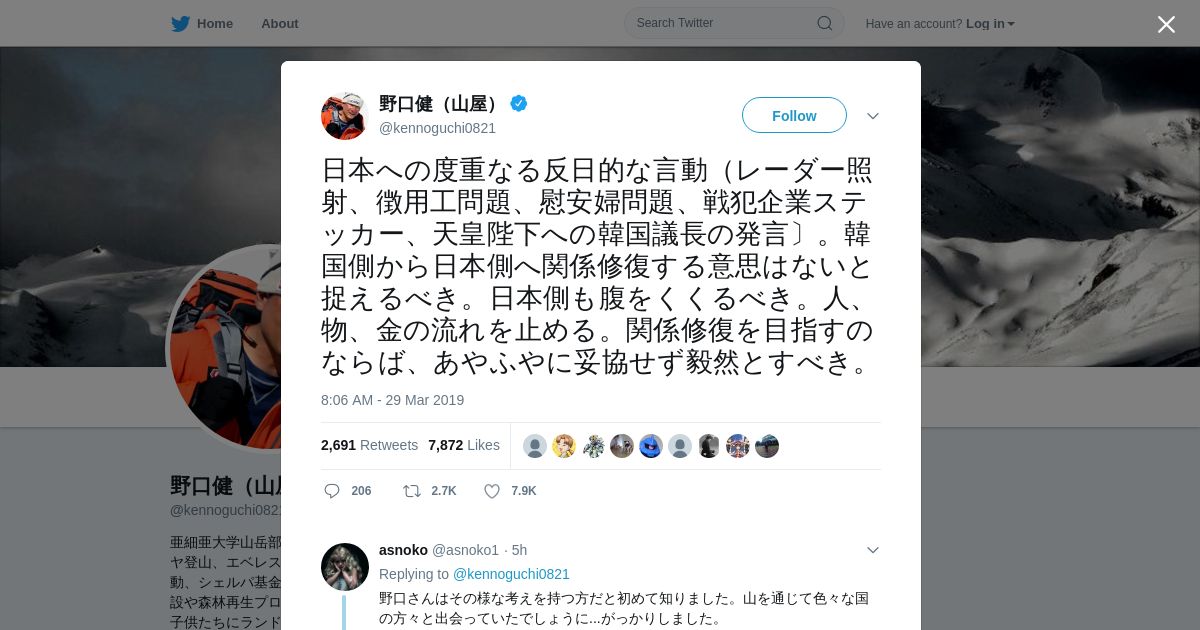Open the Log in dropdown

990,24
